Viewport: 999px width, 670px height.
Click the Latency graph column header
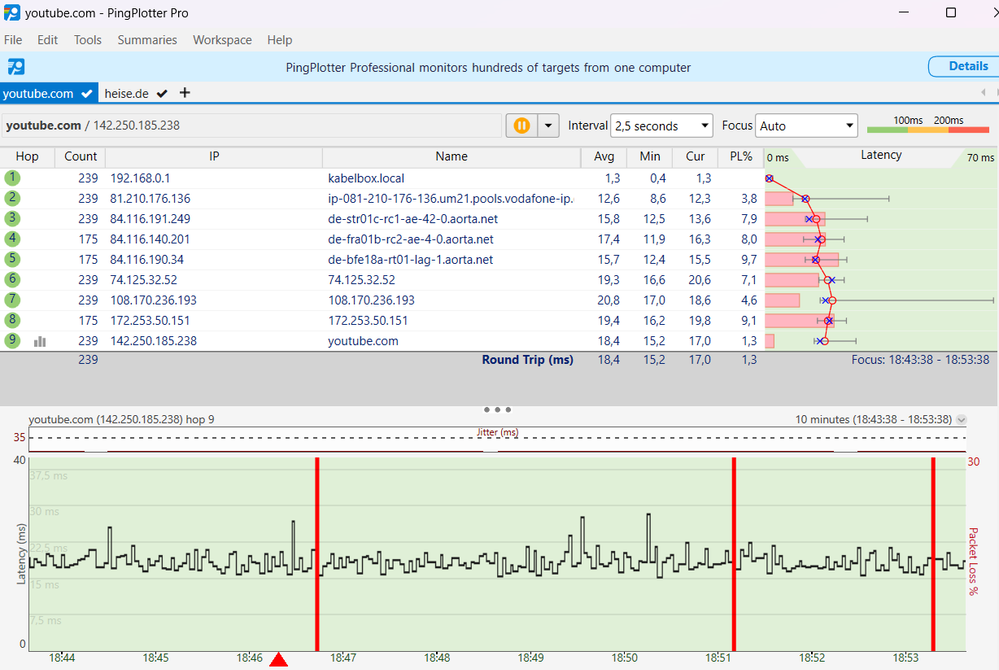click(x=881, y=155)
